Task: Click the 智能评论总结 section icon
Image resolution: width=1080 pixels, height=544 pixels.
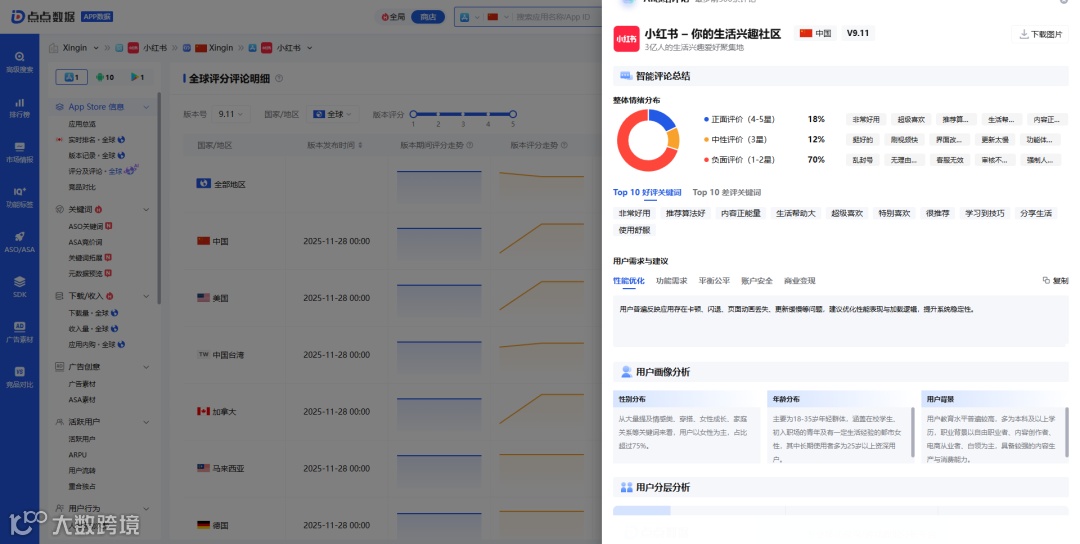Action: 626,76
